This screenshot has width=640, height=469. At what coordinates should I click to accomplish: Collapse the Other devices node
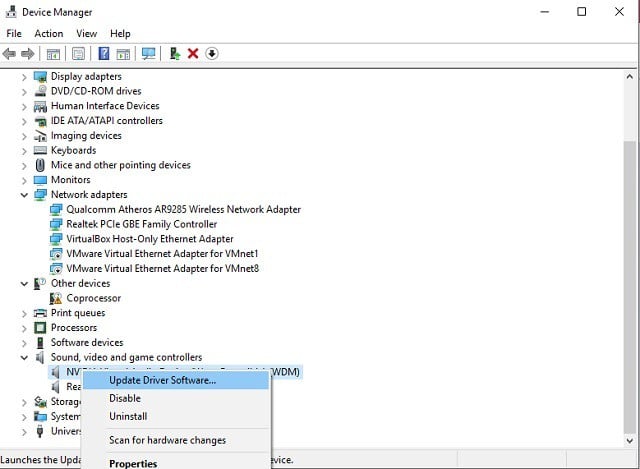click(x=24, y=284)
